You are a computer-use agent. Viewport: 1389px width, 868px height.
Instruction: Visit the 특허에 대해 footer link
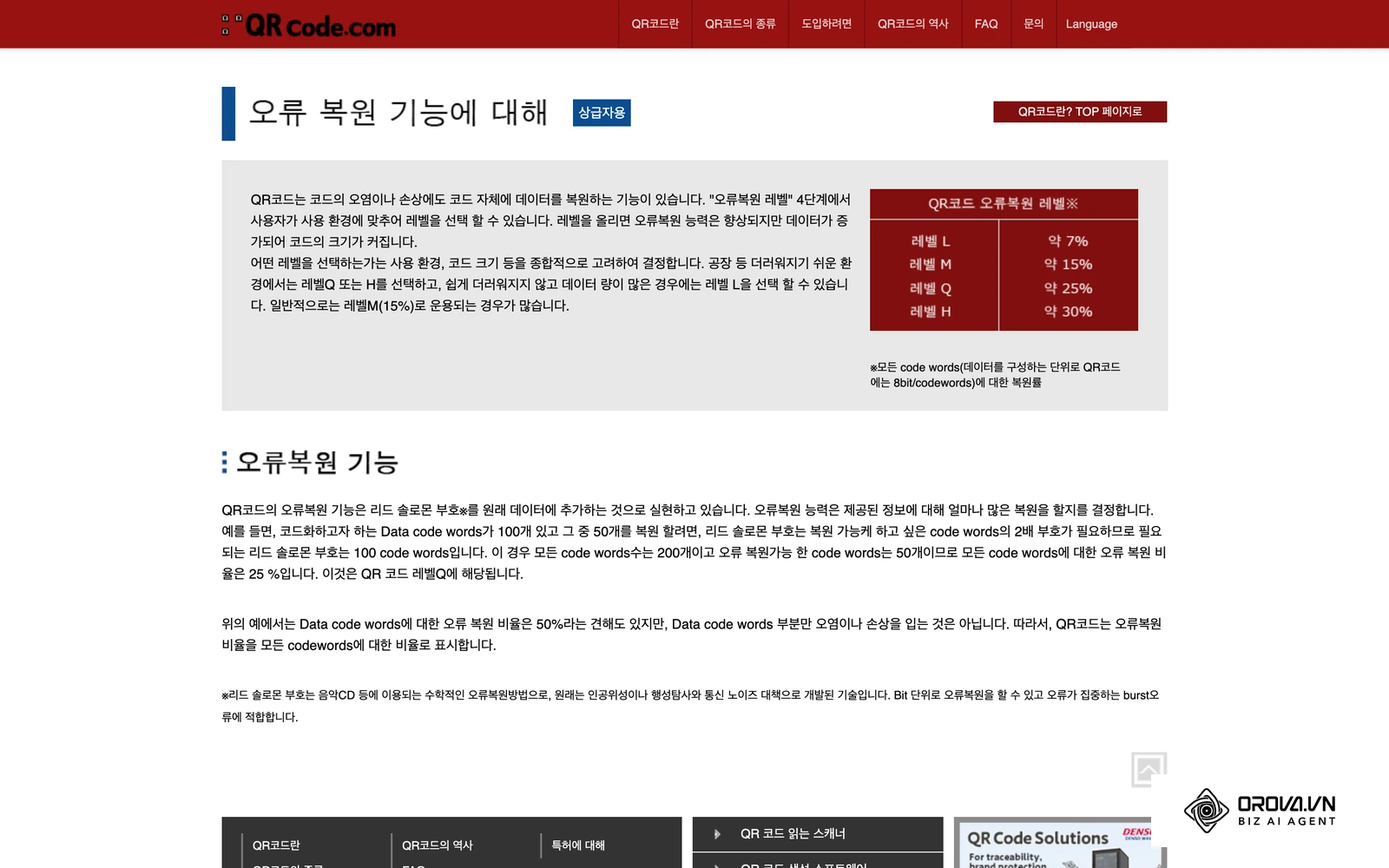pyautogui.click(x=578, y=845)
